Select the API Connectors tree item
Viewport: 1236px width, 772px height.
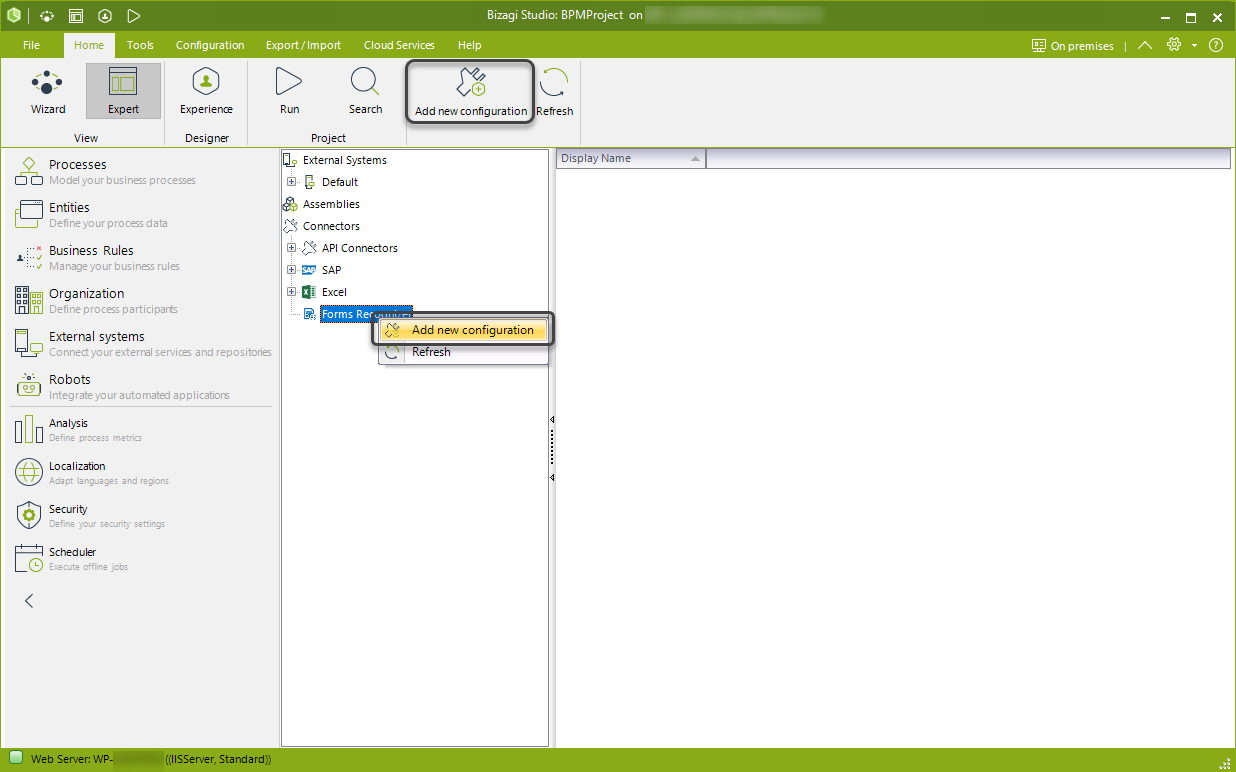click(359, 248)
